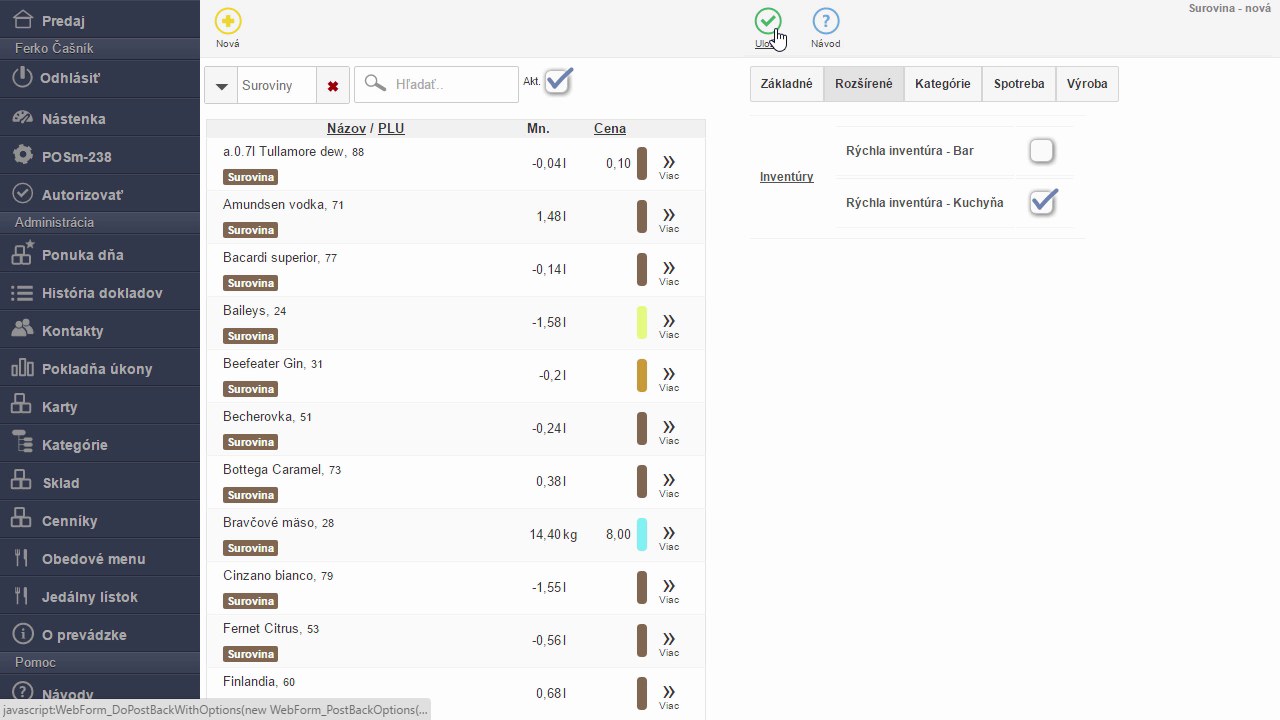Click the Bravčové mäso quantity 14,40 kg

click(x=553, y=535)
